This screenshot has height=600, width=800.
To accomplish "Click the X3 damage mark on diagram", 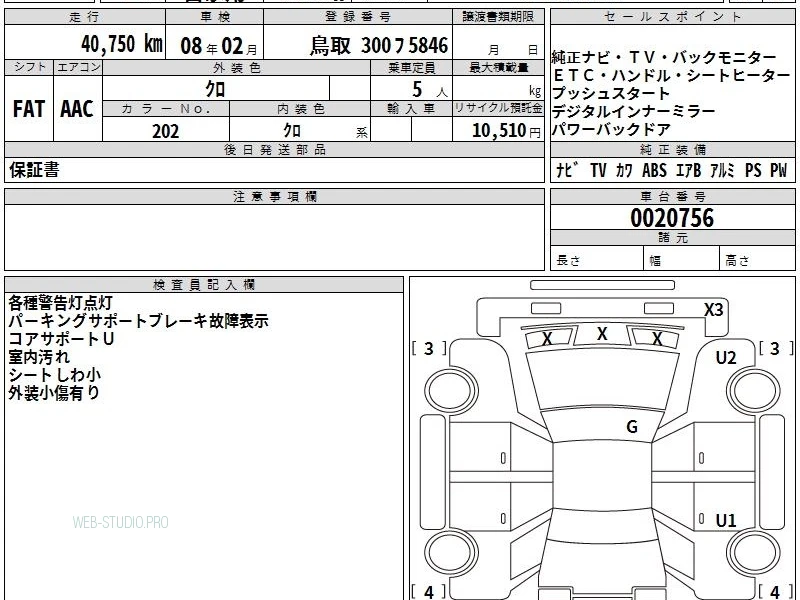I will click(x=713, y=310).
